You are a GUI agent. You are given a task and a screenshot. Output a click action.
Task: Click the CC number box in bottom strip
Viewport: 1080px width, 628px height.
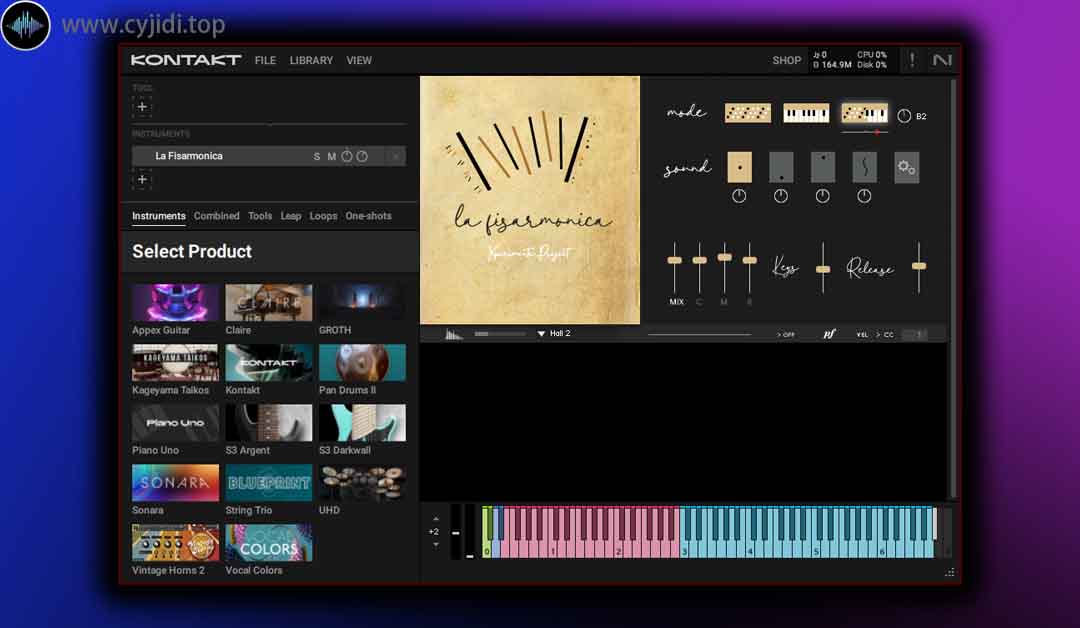[x=915, y=335]
